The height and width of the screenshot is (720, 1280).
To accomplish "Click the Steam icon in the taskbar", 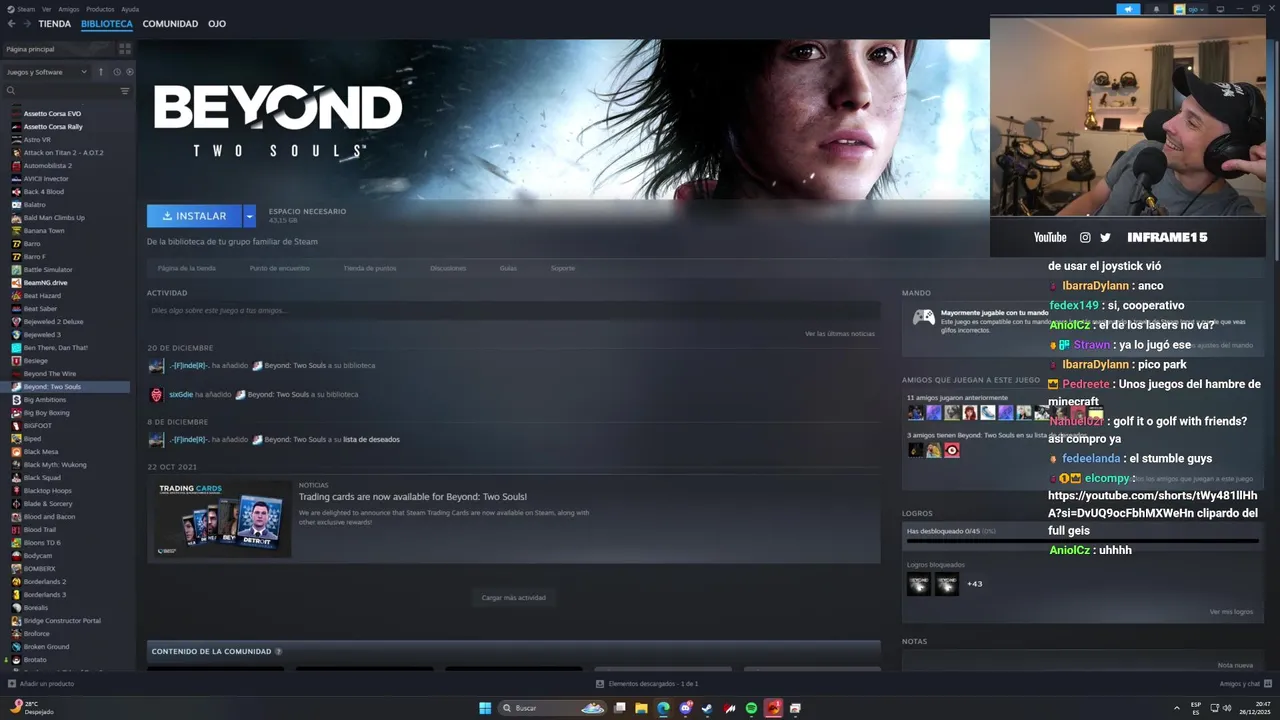I will tap(707, 708).
